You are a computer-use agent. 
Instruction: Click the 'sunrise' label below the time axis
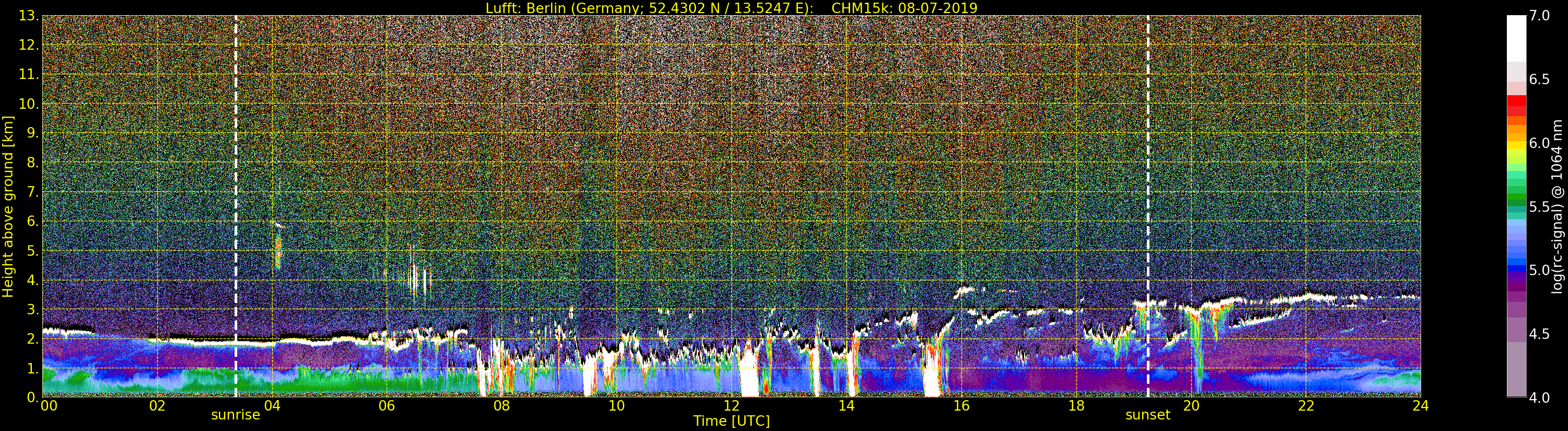[236, 415]
